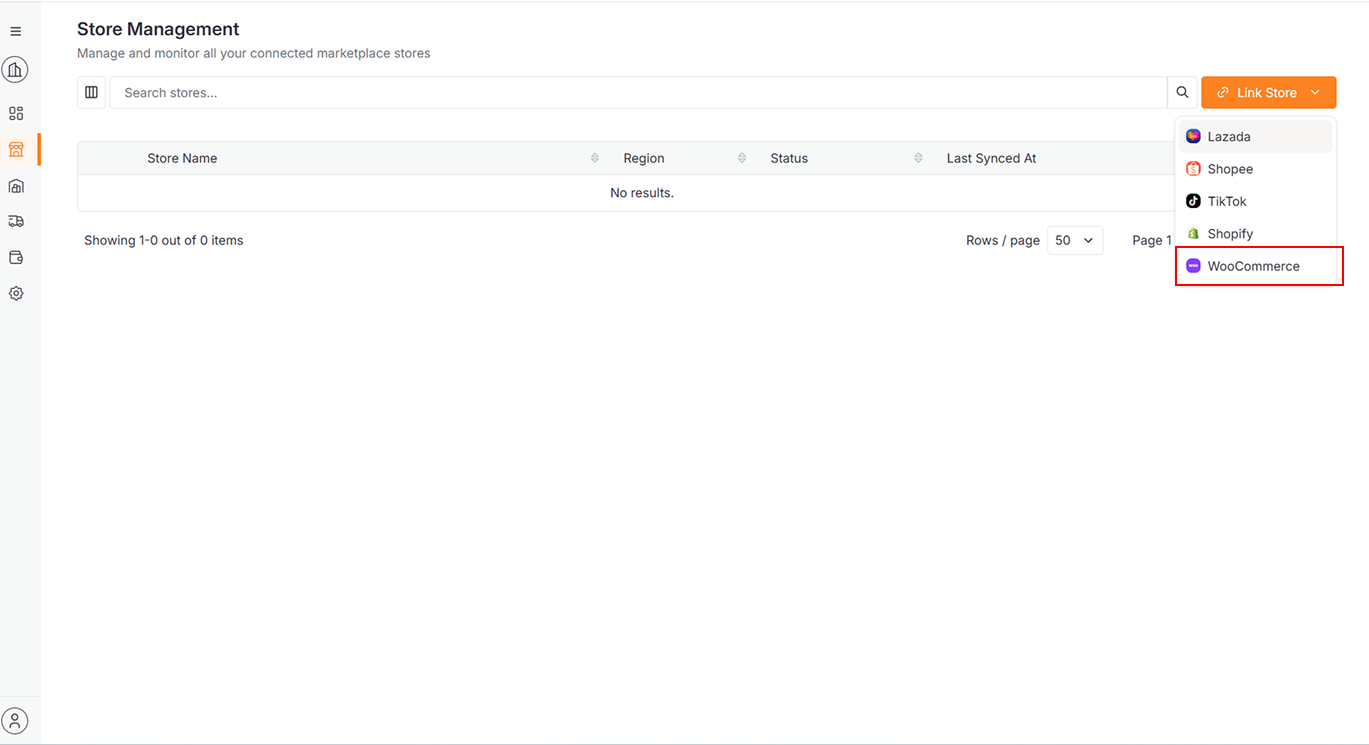Open the warehouse icon in the sidebar
The image size is (1369, 745).
tap(16, 186)
